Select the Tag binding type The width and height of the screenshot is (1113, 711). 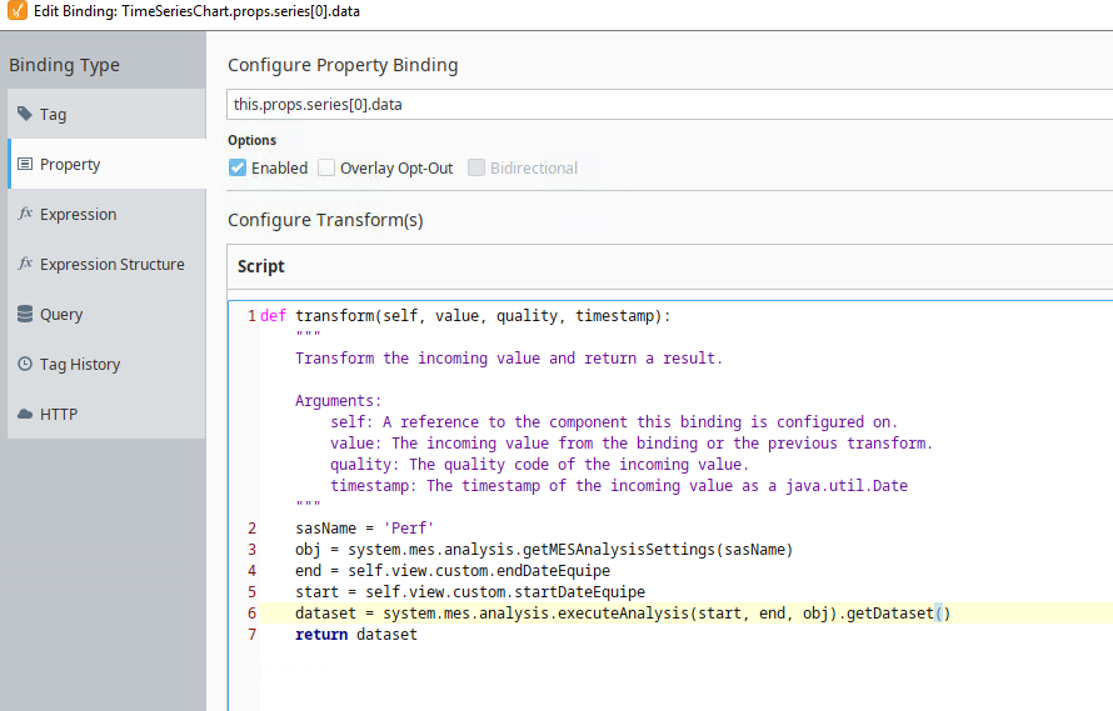(x=106, y=114)
